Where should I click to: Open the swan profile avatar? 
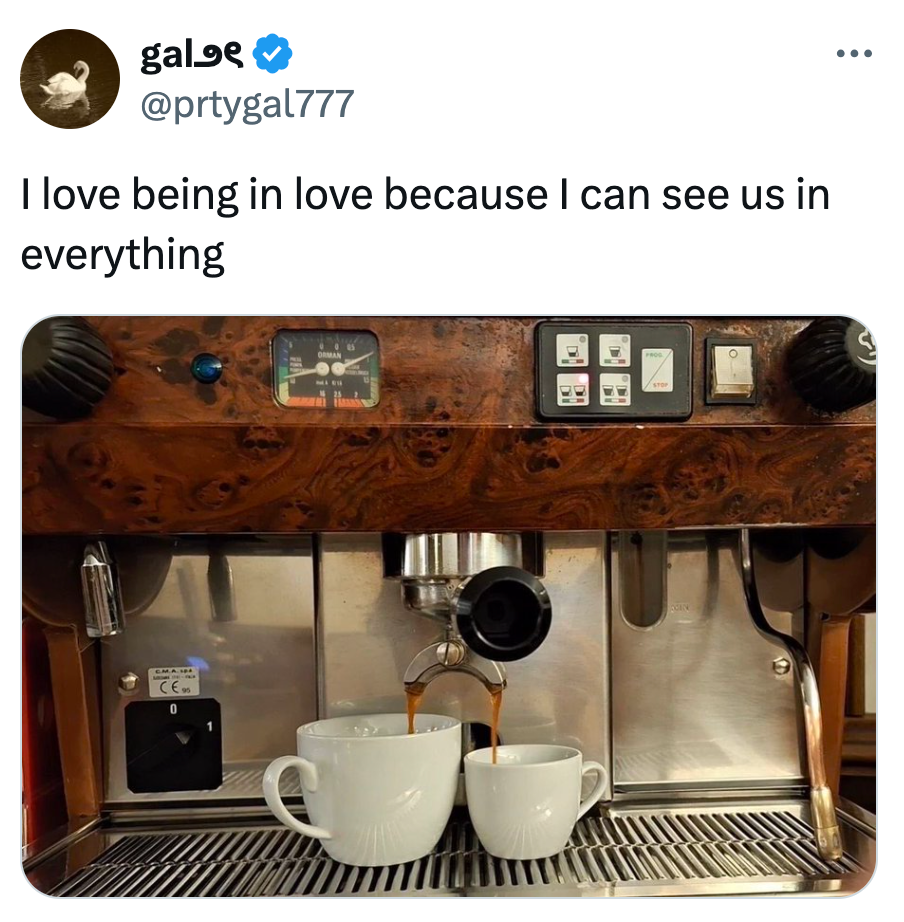point(69,79)
